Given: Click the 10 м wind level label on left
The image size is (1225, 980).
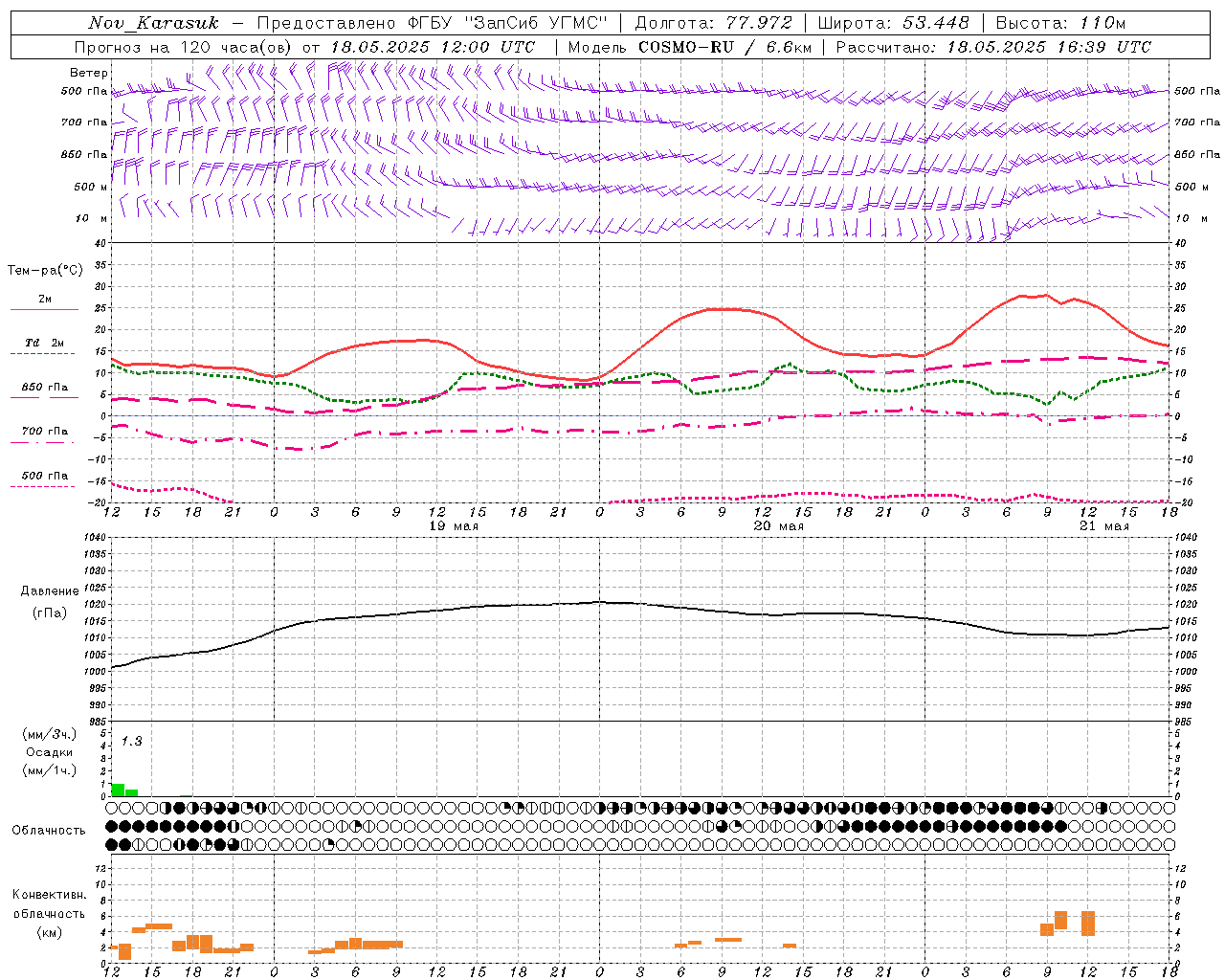Looking at the screenshot, I should [x=92, y=218].
